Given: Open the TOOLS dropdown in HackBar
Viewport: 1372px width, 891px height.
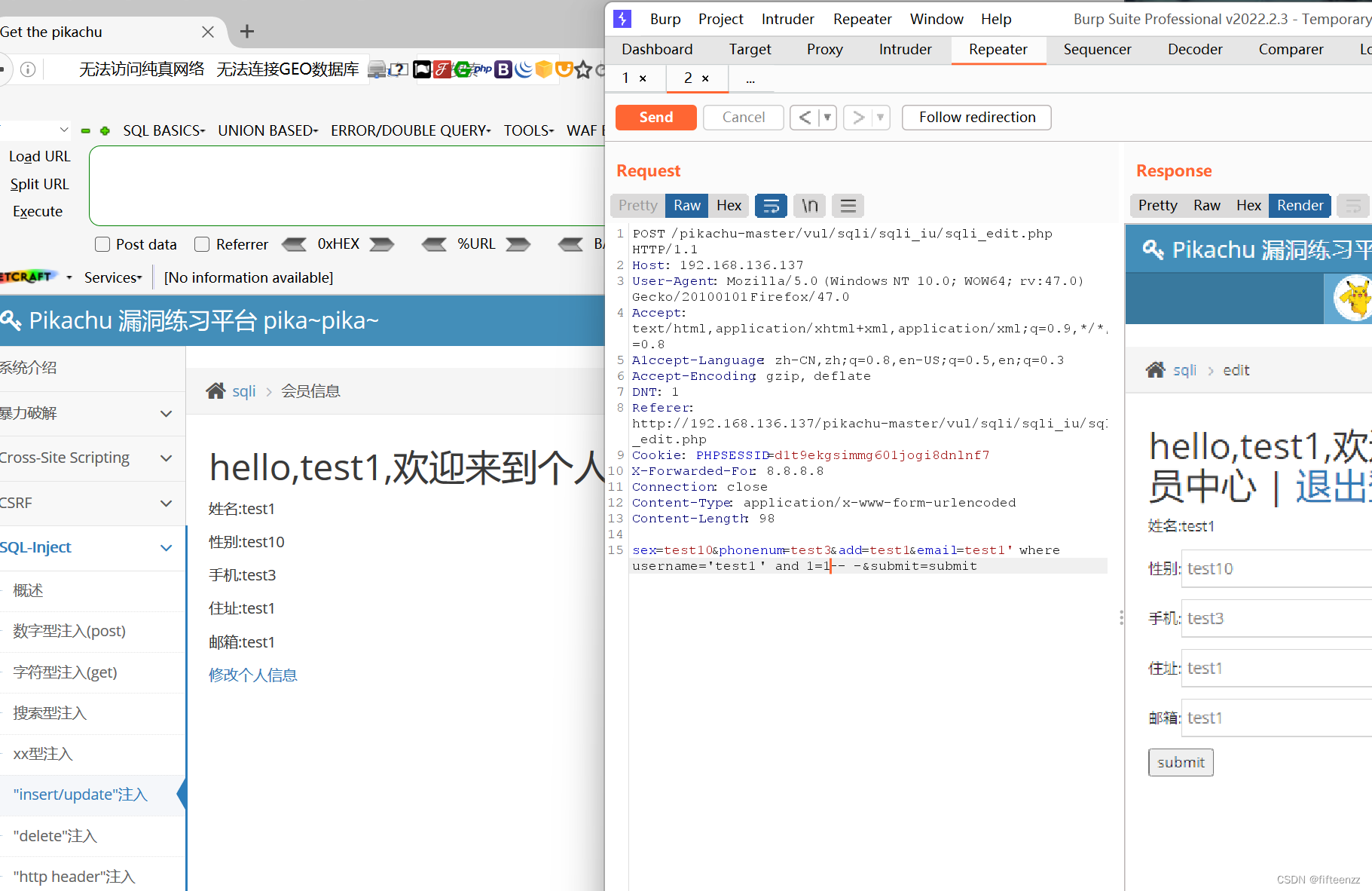Looking at the screenshot, I should (x=529, y=130).
